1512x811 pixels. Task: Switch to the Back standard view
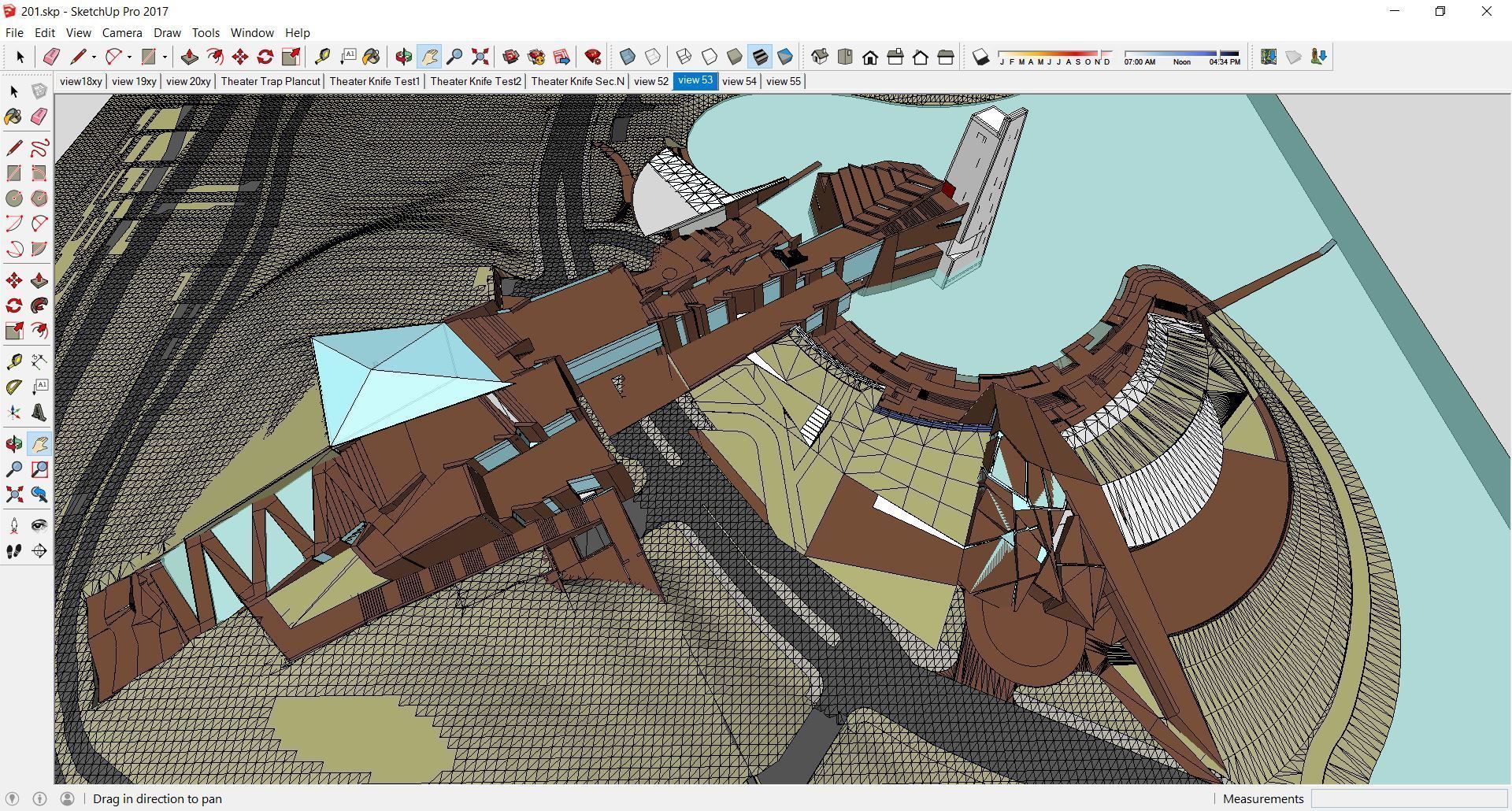[x=921, y=57]
